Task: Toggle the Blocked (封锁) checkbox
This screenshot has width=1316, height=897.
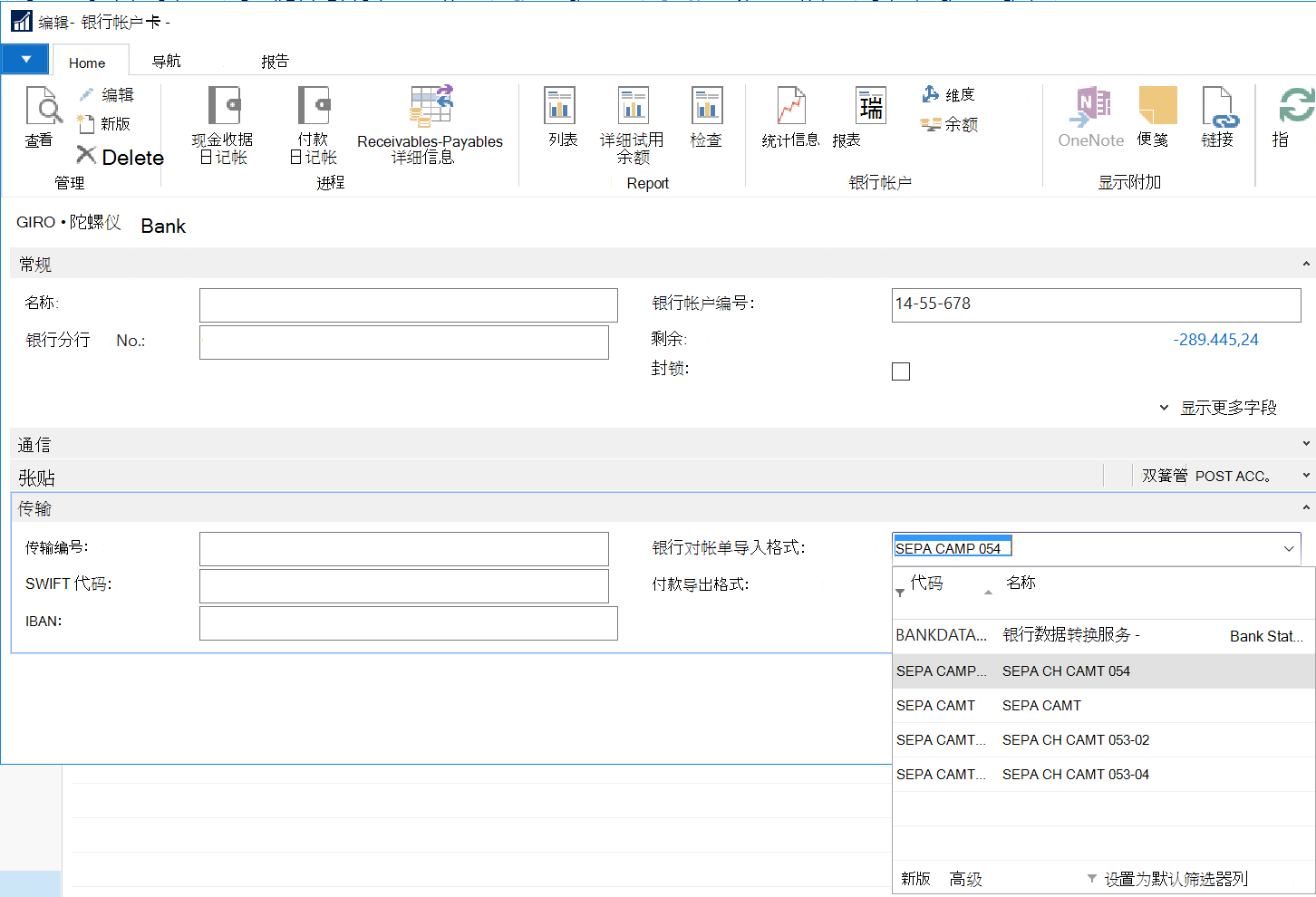Action: tap(901, 371)
